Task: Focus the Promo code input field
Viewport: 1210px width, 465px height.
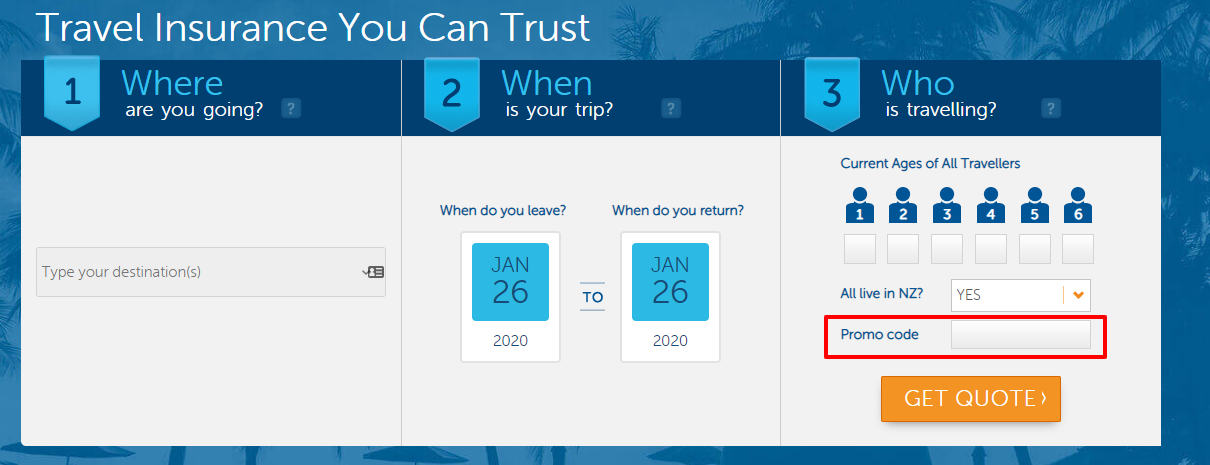Action: point(1020,335)
